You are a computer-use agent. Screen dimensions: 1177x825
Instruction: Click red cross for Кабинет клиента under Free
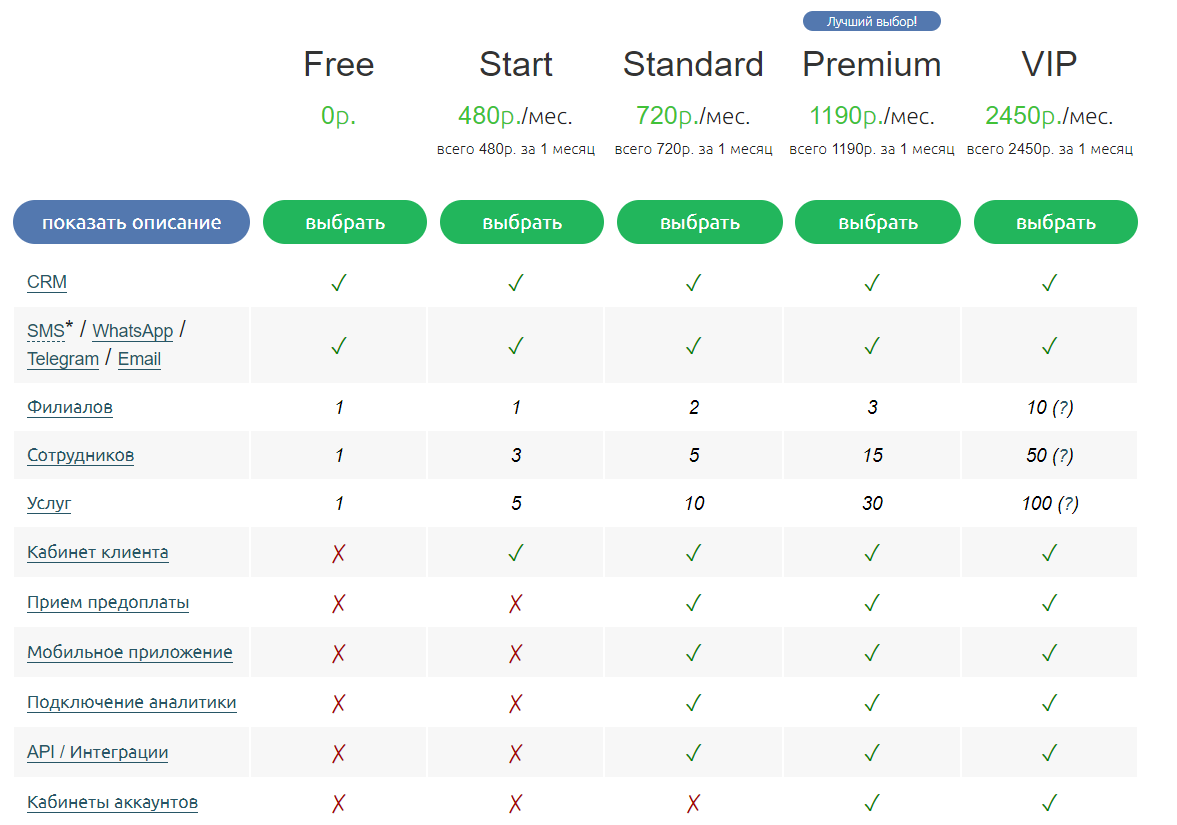tap(339, 553)
